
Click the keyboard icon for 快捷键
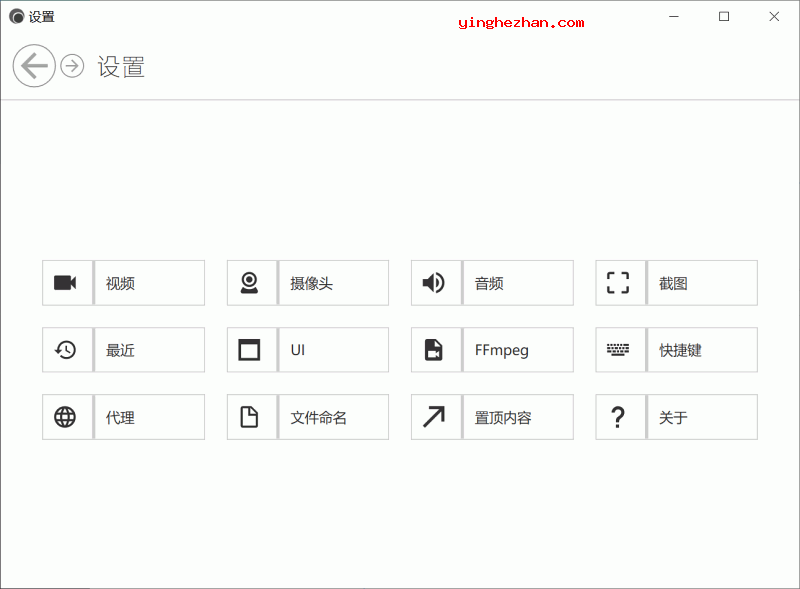click(619, 350)
